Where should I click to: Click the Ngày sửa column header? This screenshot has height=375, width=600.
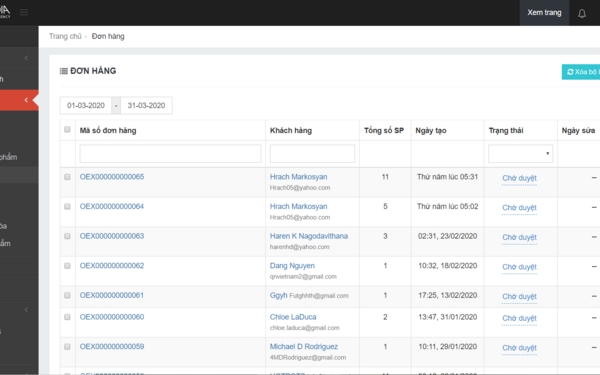point(578,130)
